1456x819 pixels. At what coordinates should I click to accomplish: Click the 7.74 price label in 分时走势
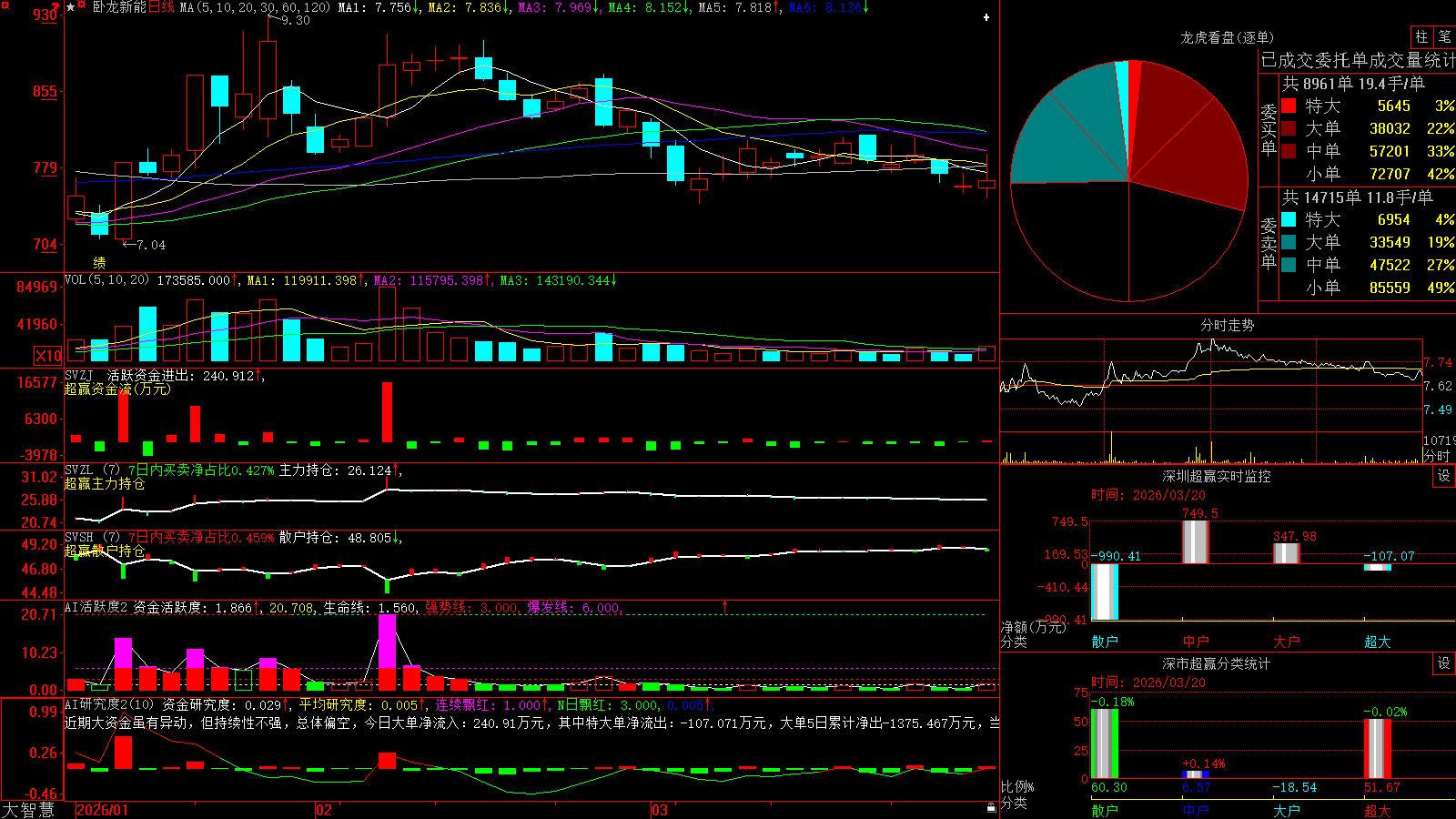pyautogui.click(x=1438, y=362)
